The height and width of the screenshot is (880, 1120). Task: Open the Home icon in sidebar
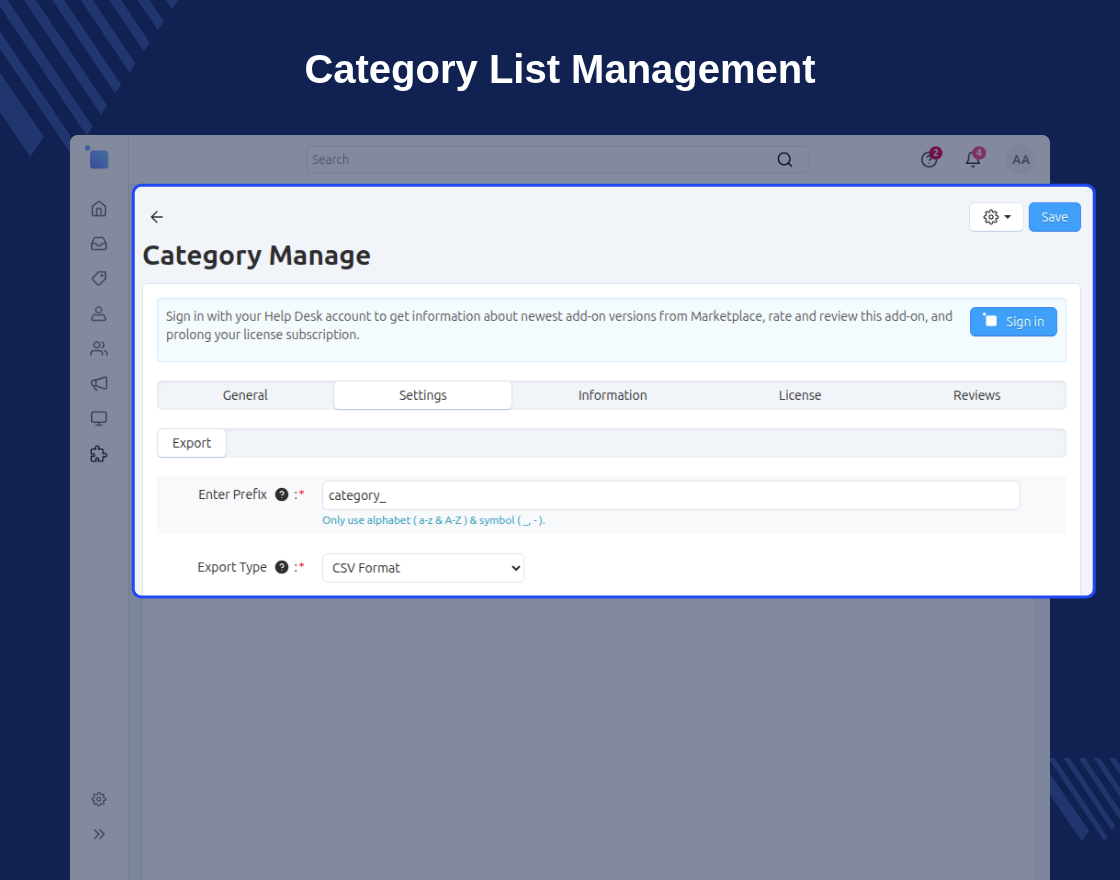[99, 209]
